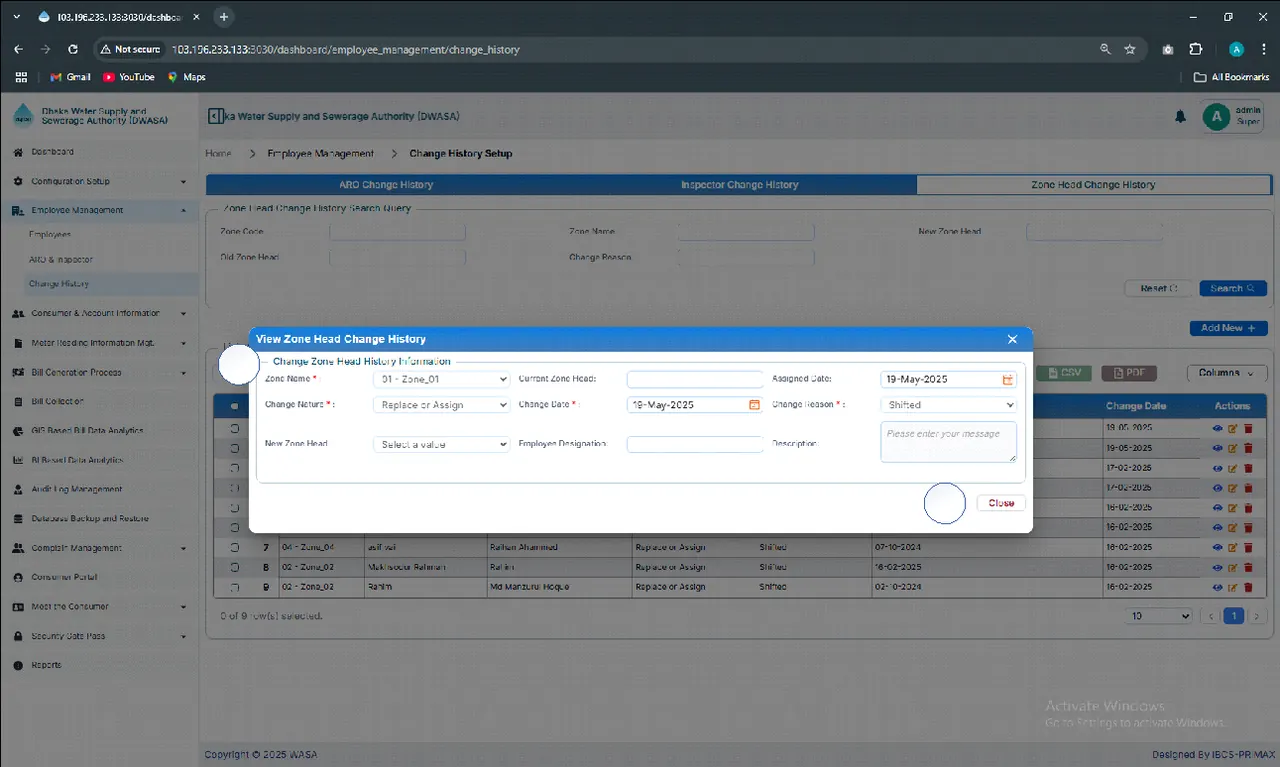
Task: Tick the checkbox for row 8
Action: coord(235,567)
